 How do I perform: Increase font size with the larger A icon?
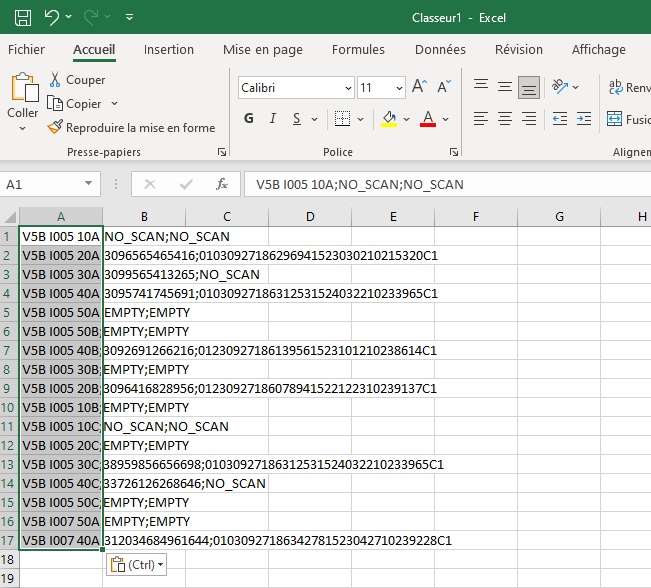pyautogui.click(x=419, y=87)
